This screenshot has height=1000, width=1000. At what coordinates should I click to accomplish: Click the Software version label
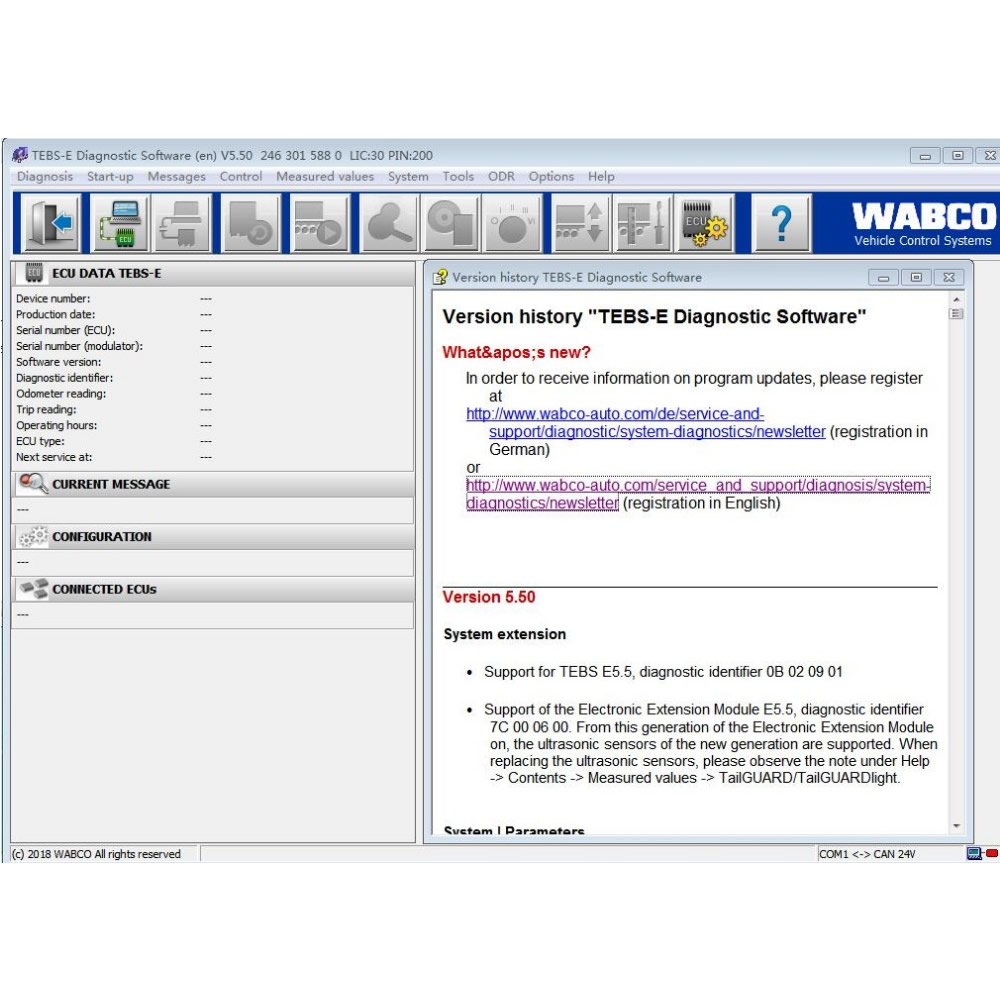coord(59,362)
